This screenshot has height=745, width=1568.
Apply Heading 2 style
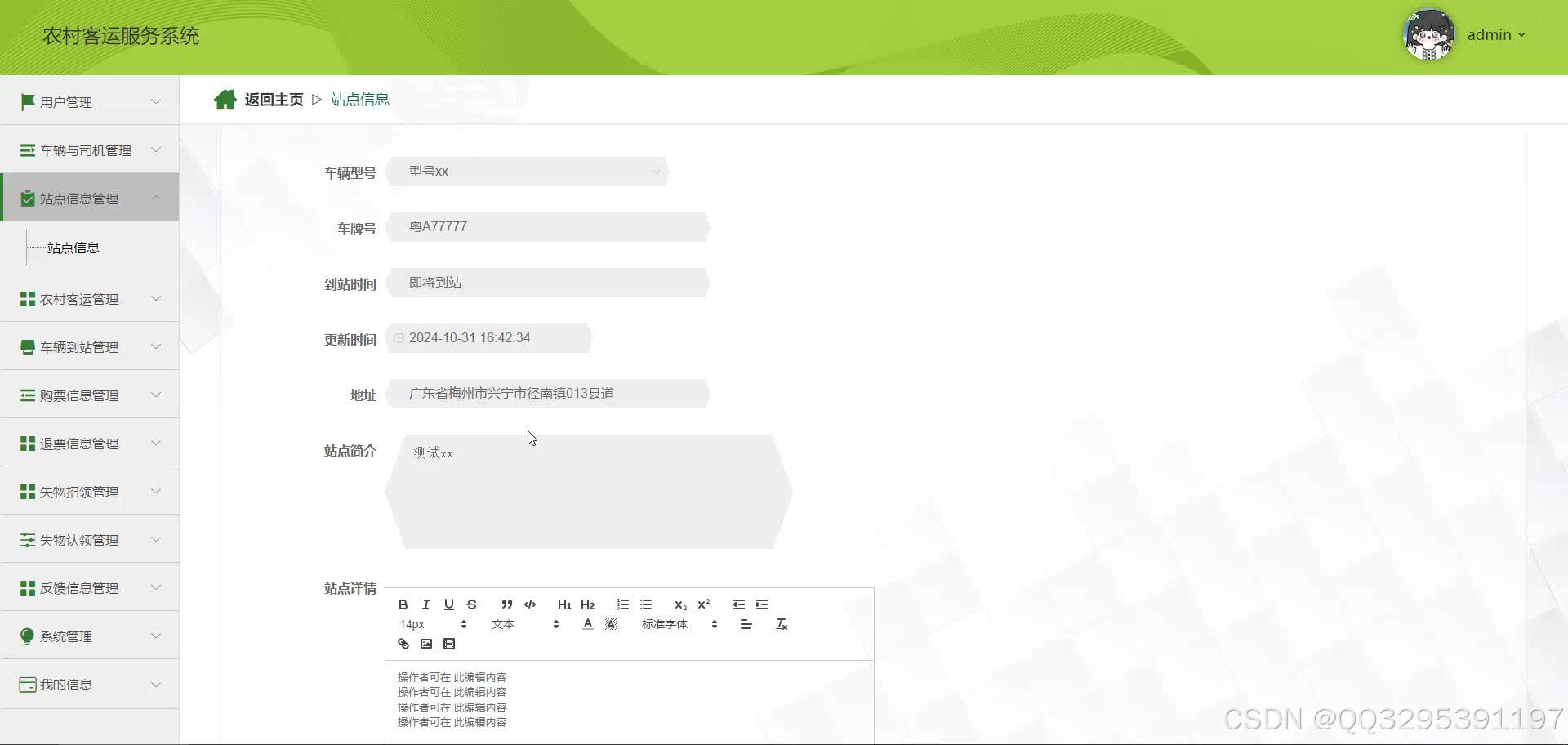pos(587,604)
